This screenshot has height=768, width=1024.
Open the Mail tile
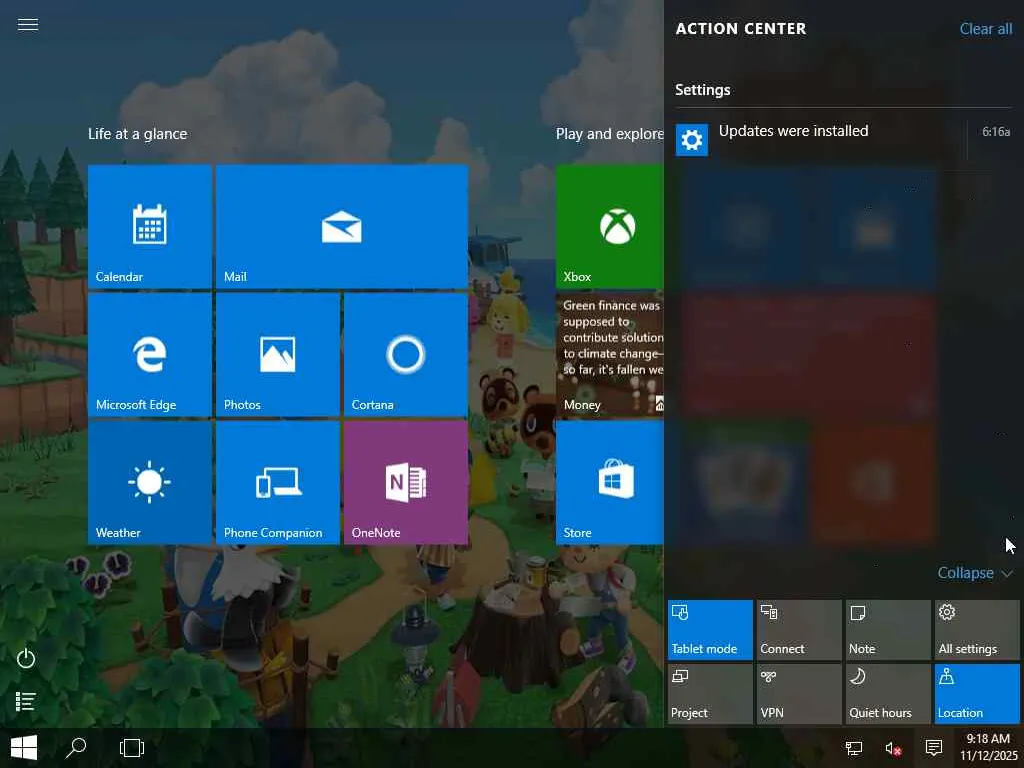(342, 226)
